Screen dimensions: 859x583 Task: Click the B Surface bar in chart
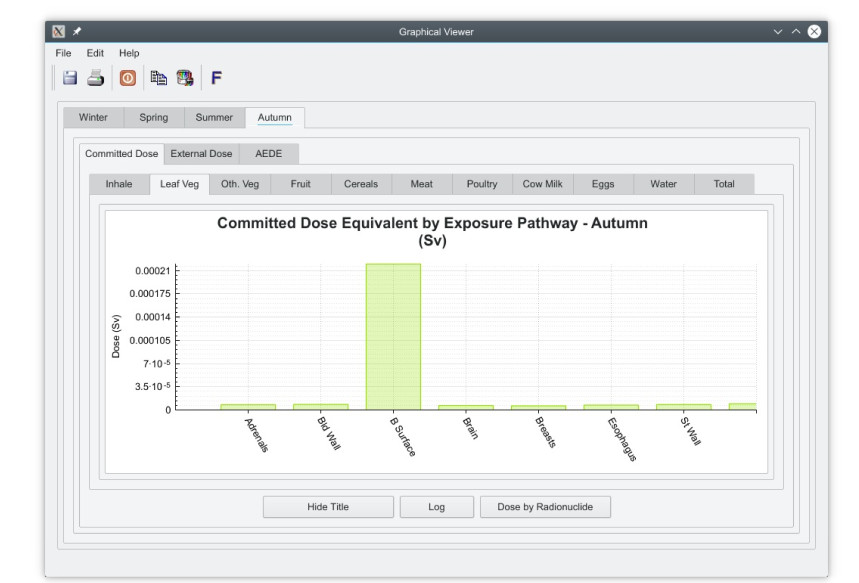point(393,336)
